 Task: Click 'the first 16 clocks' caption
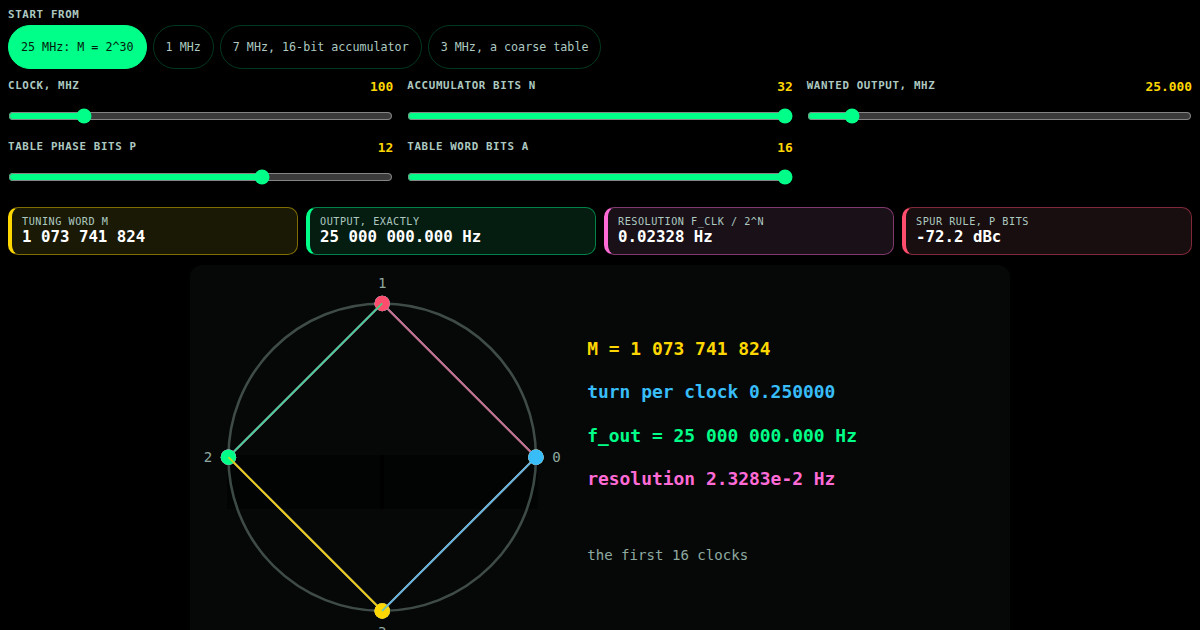point(667,555)
